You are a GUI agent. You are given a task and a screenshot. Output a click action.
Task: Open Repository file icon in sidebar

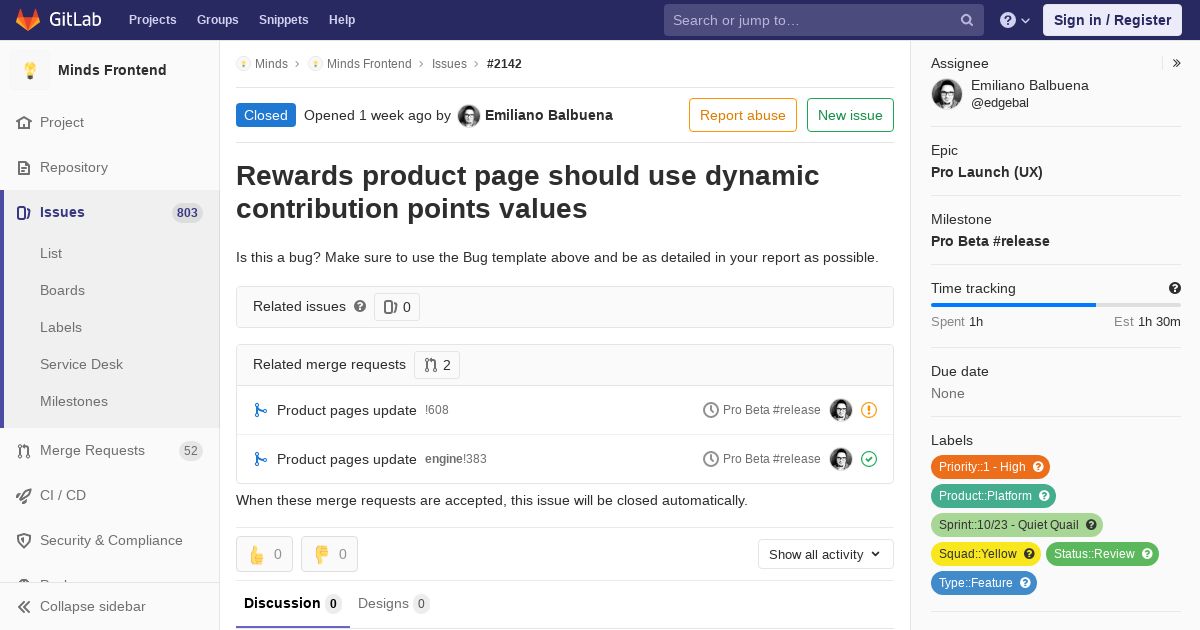coord(24,168)
